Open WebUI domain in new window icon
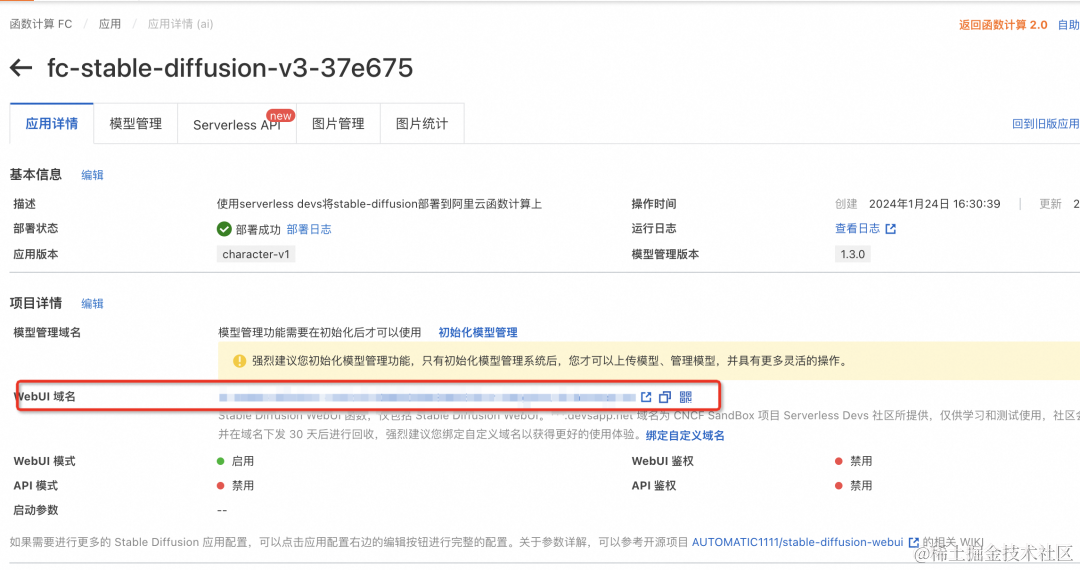This screenshot has height=570, width=1080. pos(646,397)
